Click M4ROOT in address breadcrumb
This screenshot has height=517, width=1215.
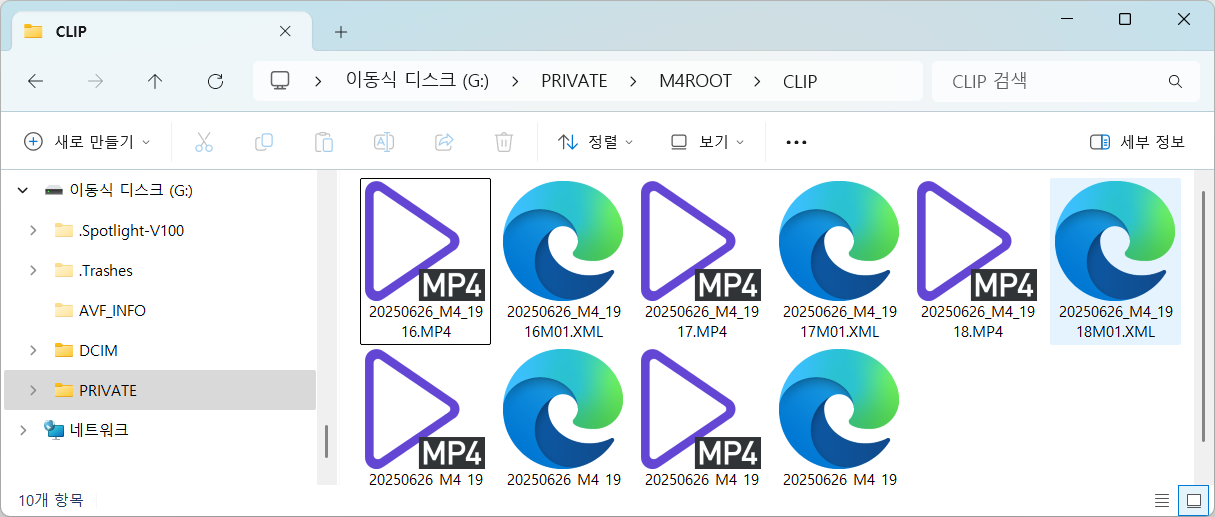tap(695, 81)
